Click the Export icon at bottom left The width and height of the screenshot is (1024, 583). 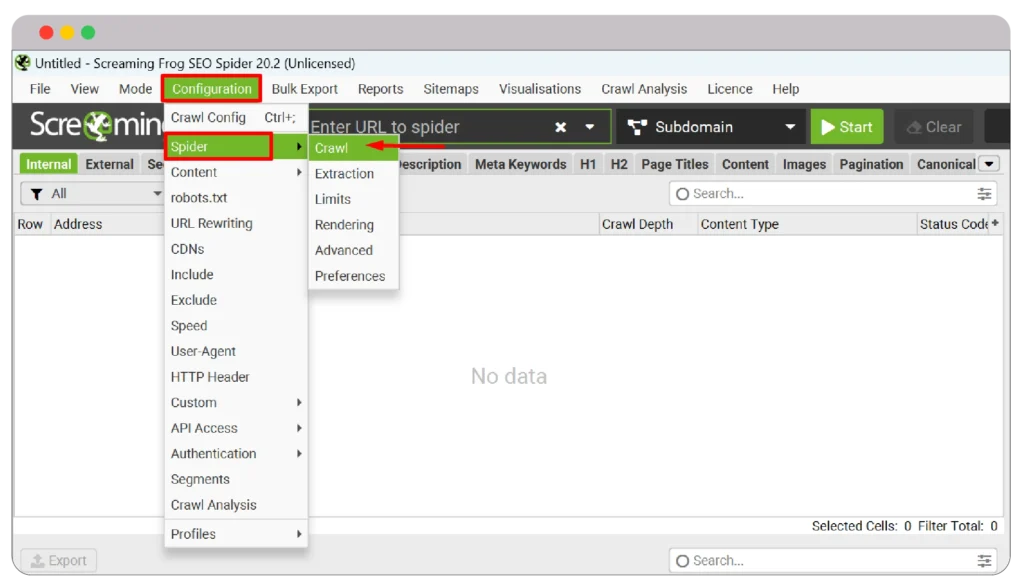37,560
